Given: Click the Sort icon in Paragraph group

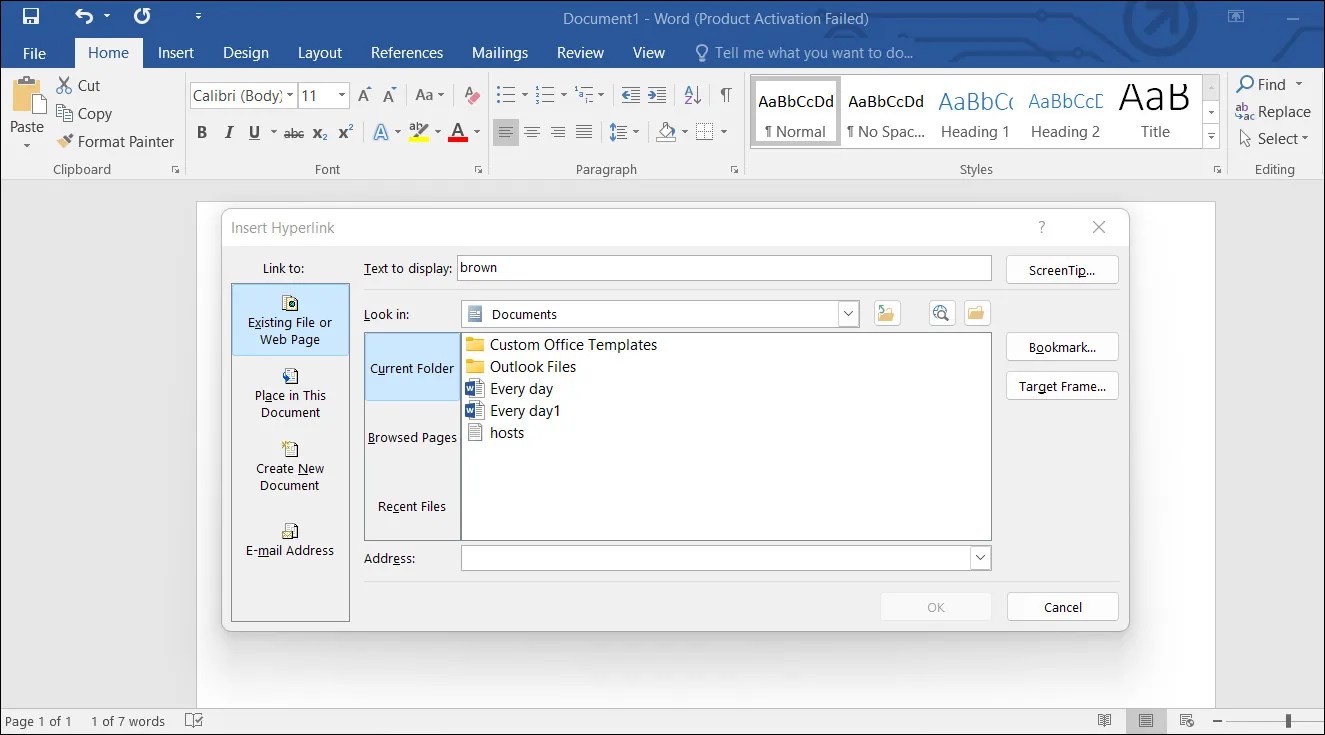Looking at the screenshot, I should pos(691,95).
